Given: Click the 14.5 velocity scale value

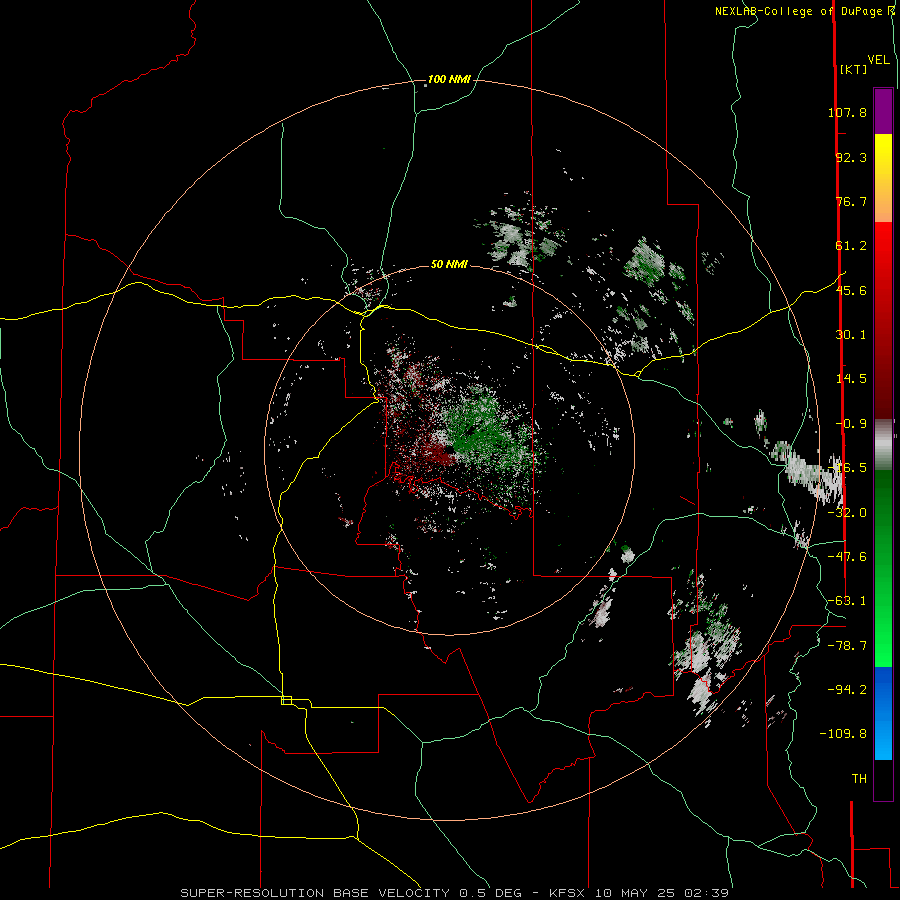Looking at the screenshot, I should [851, 379].
